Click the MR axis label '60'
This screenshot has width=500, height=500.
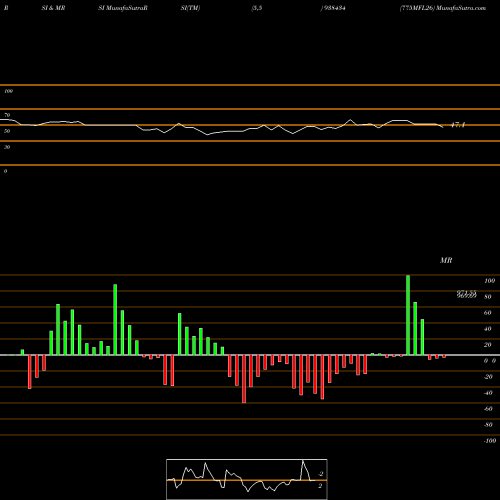pyautogui.click(x=488, y=313)
